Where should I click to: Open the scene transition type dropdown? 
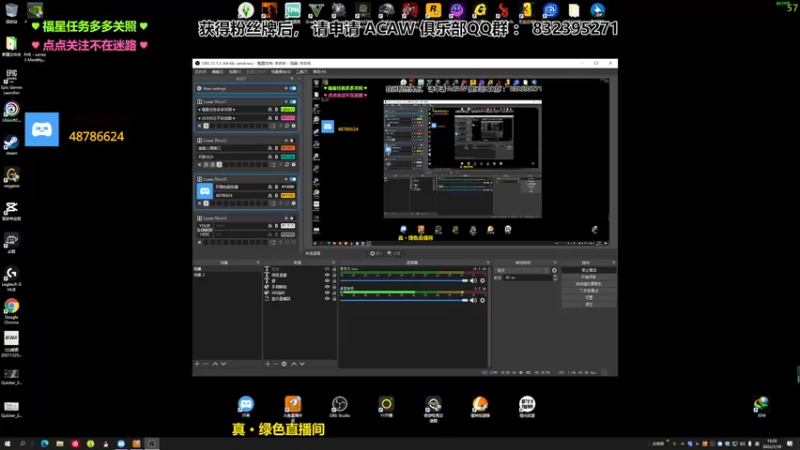pos(522,270)
